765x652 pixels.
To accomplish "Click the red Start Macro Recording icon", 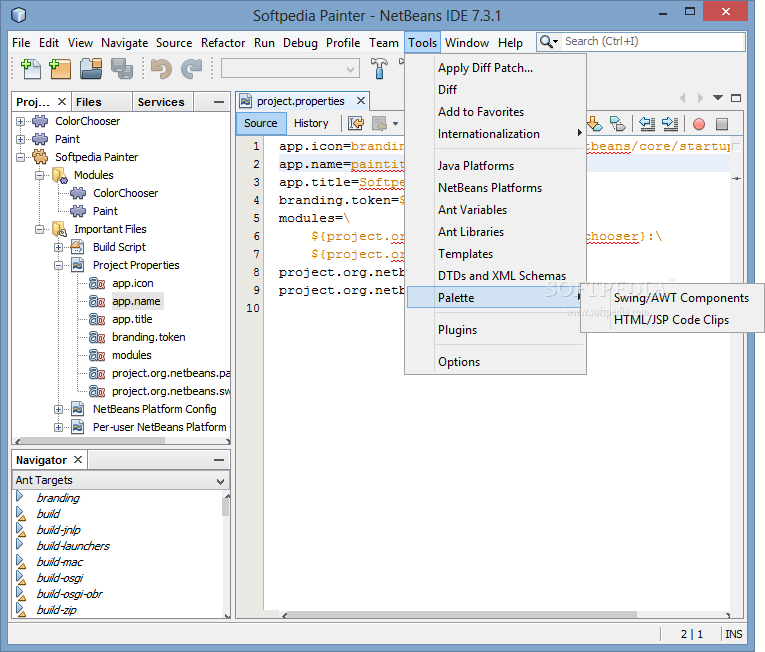I will [699, 124].
